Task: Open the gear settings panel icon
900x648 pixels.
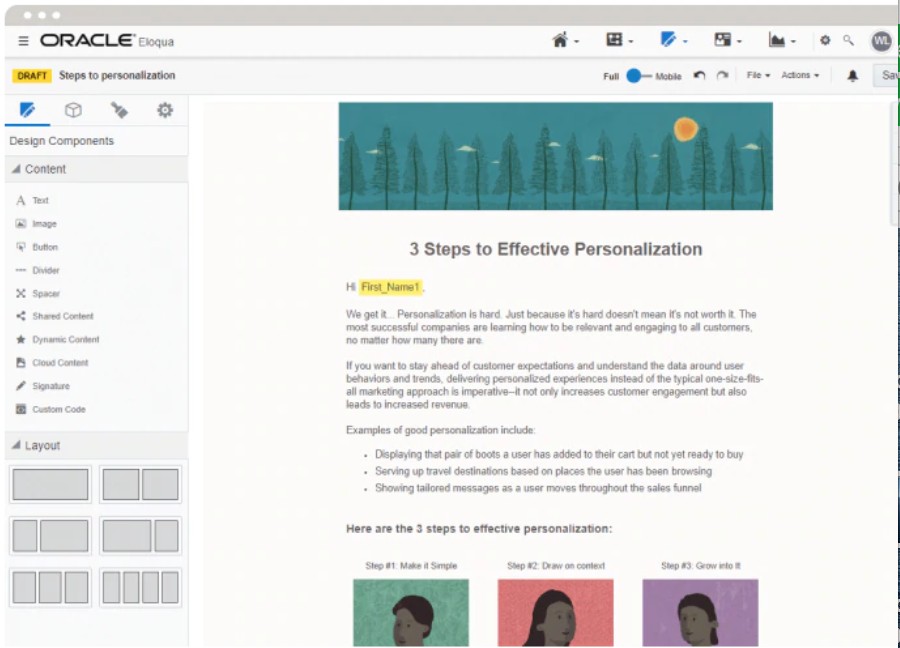Action: click(164, 110)
